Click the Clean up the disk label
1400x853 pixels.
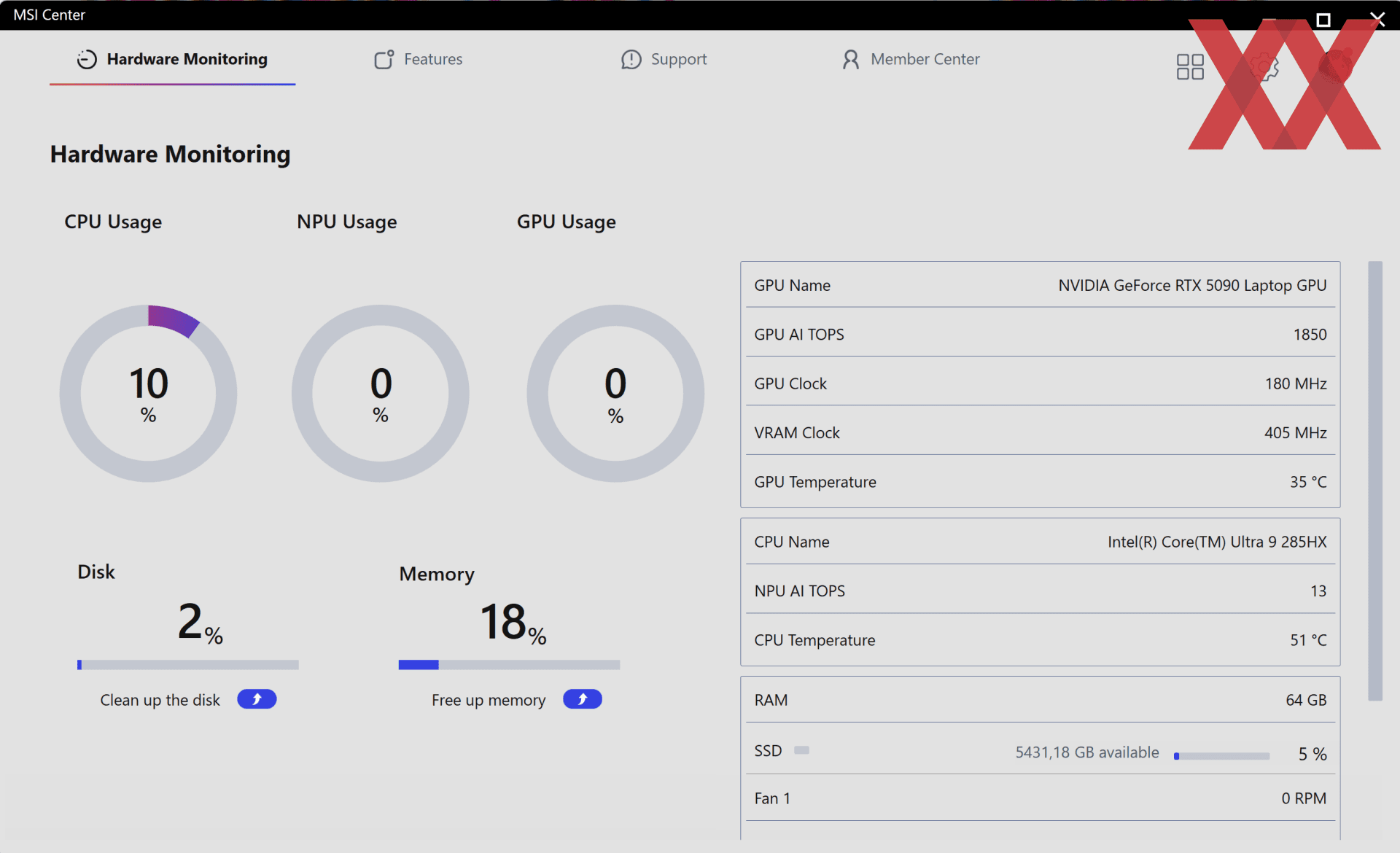tap(160, 700)
